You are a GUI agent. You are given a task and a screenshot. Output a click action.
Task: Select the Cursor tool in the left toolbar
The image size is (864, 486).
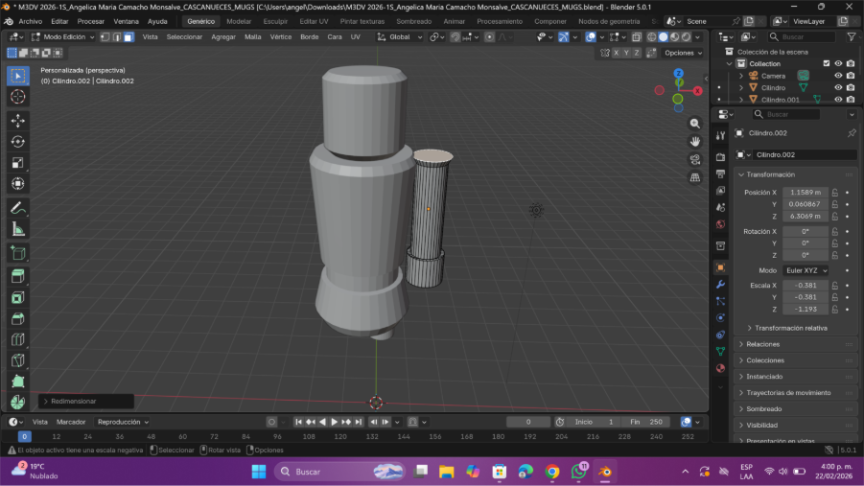(17, 97)
